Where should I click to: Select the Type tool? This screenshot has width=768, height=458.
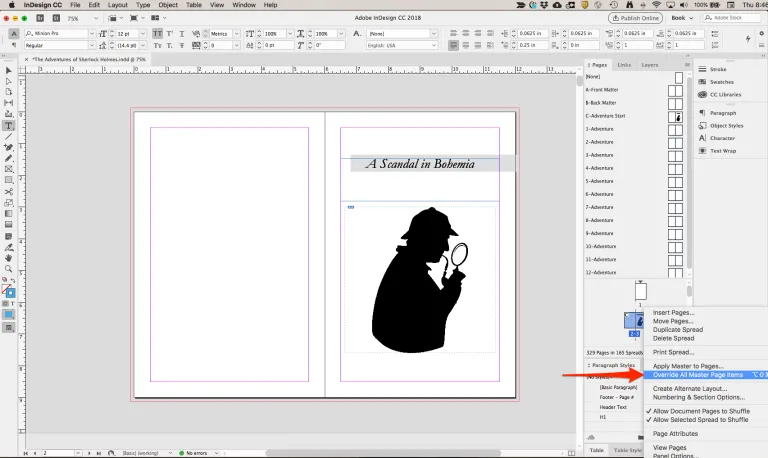pos(8,126)
